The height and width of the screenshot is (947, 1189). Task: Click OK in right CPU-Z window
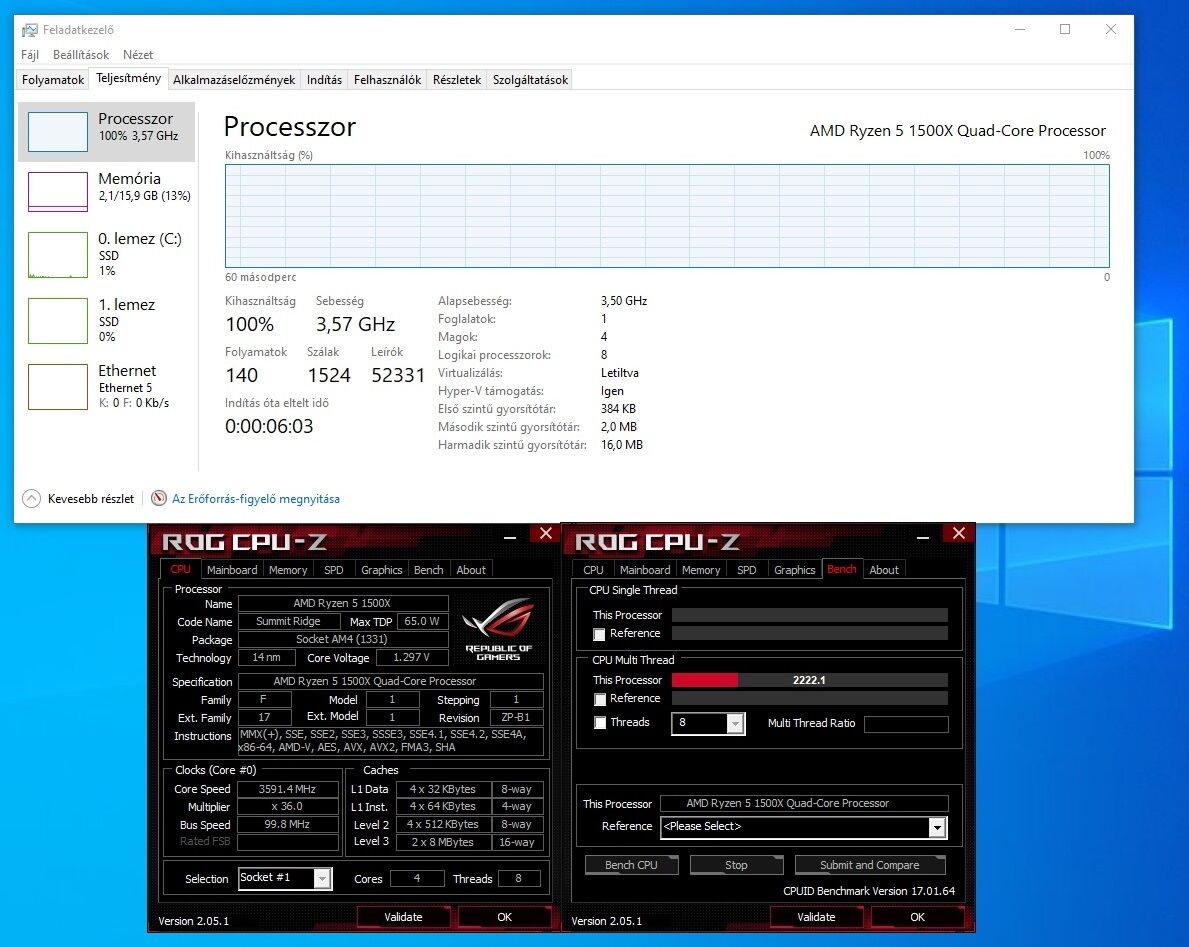918,917
